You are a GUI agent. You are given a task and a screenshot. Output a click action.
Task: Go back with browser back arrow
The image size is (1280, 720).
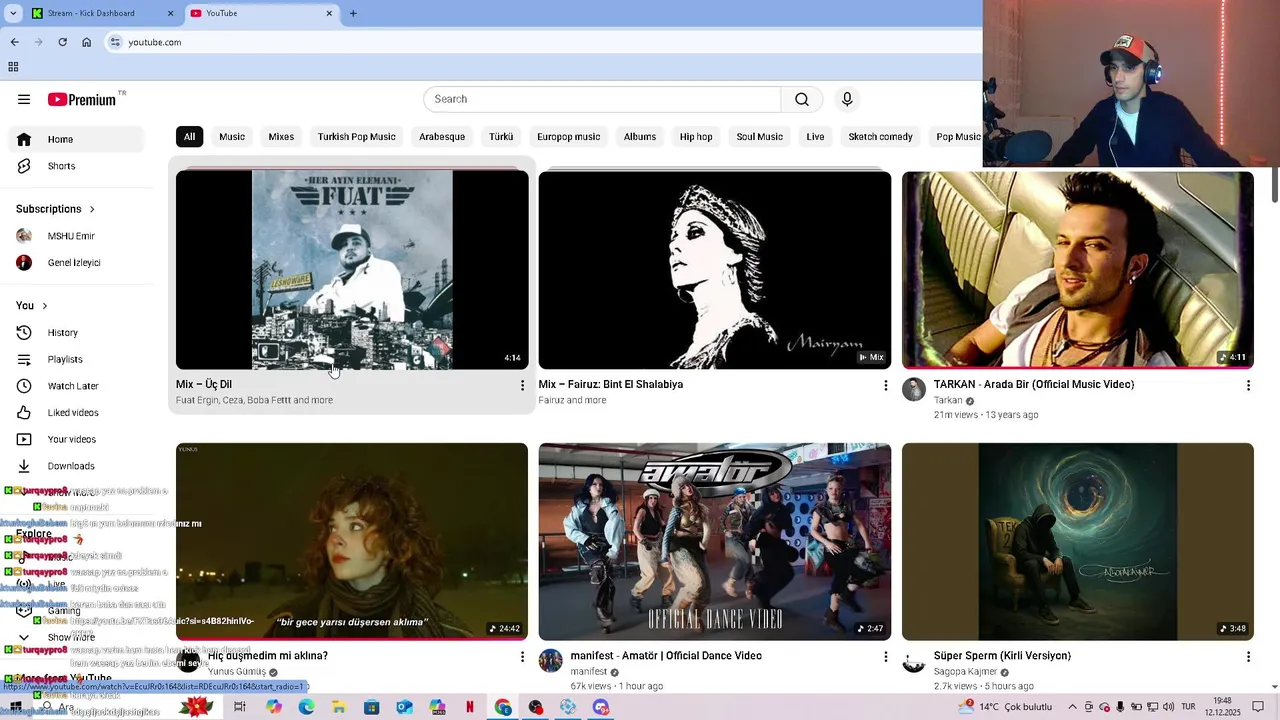click(14, 42)
